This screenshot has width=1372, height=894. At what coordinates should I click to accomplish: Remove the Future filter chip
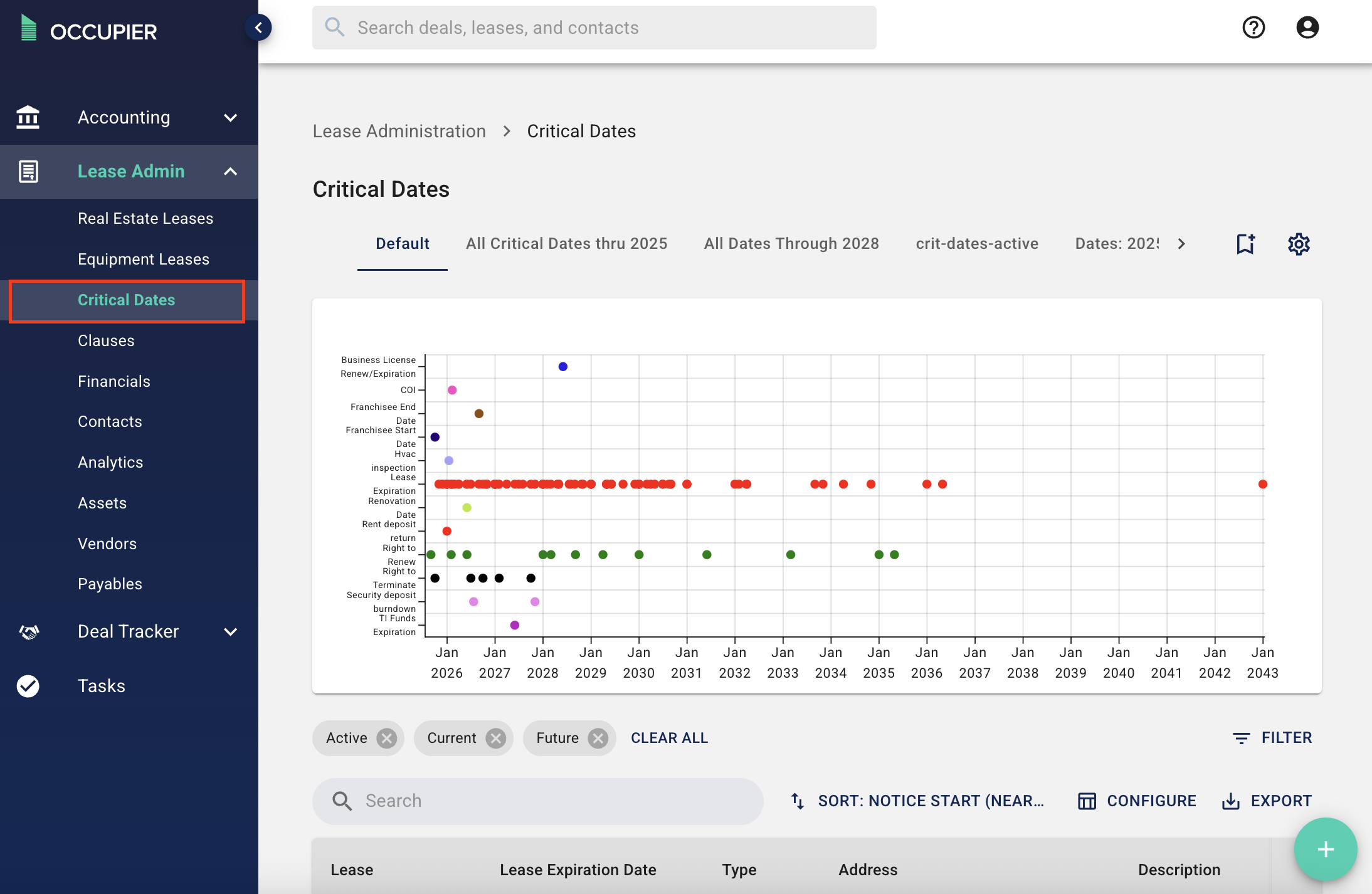click(x=598, y=739)
